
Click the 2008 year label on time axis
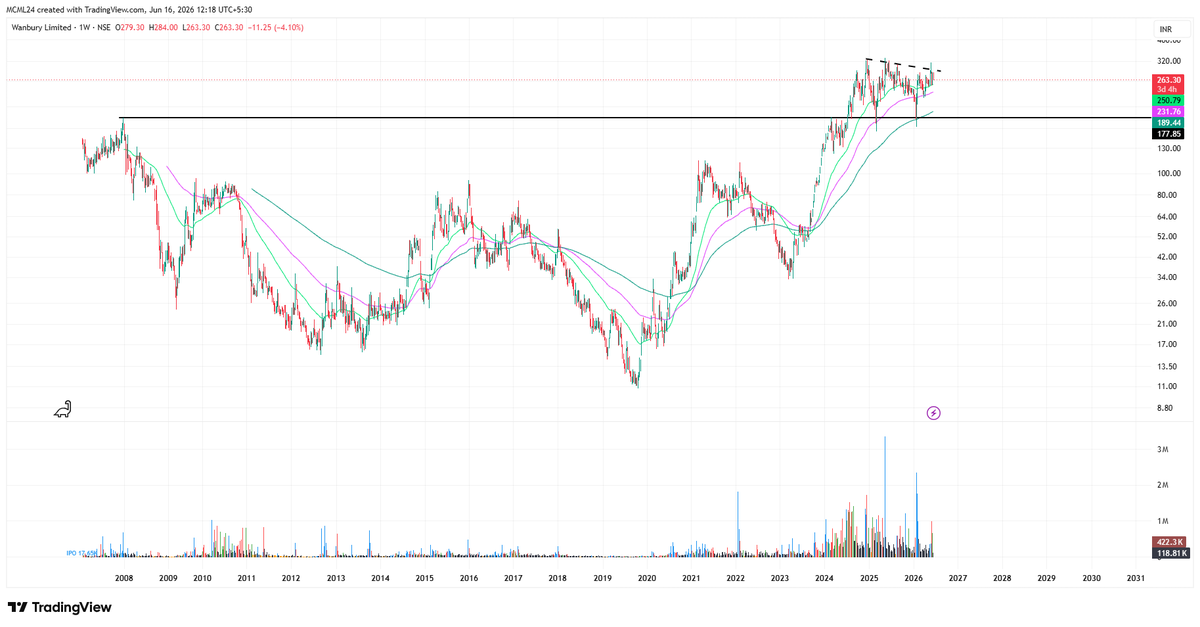point(124,578)
